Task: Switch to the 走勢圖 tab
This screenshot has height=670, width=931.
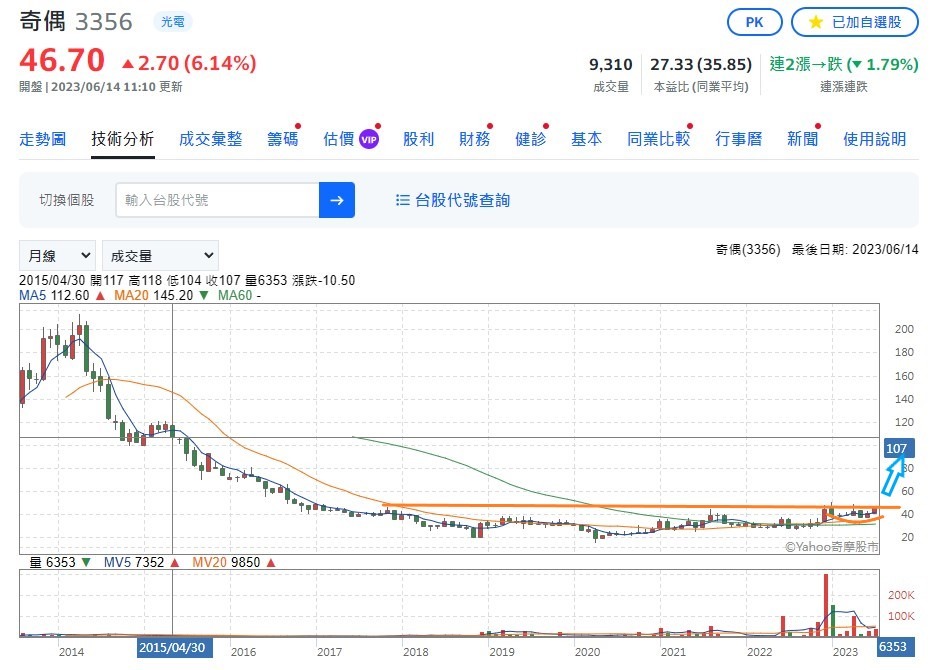Action: (x=43, y=139)
